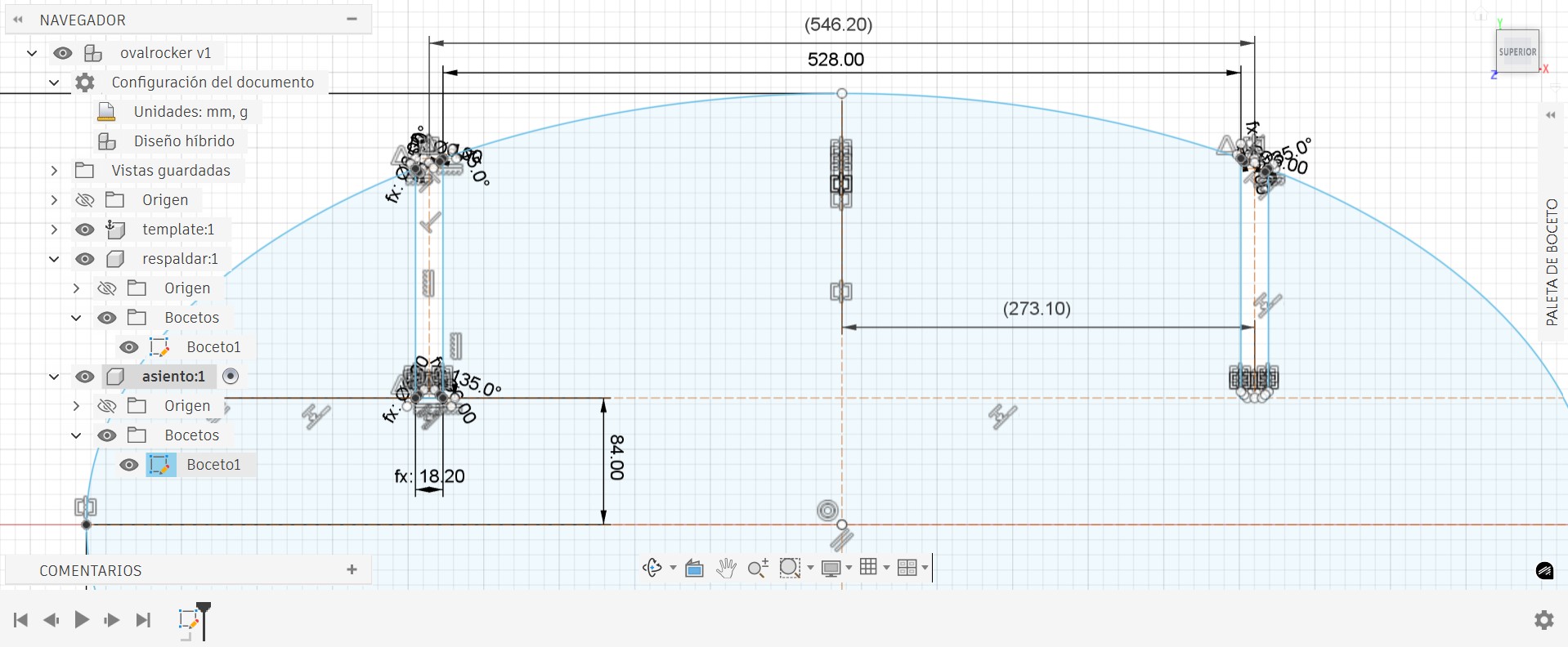1568x647 pixels.
Task: Expand the Vistas guardadas folder
Action: tap(54, 171)
